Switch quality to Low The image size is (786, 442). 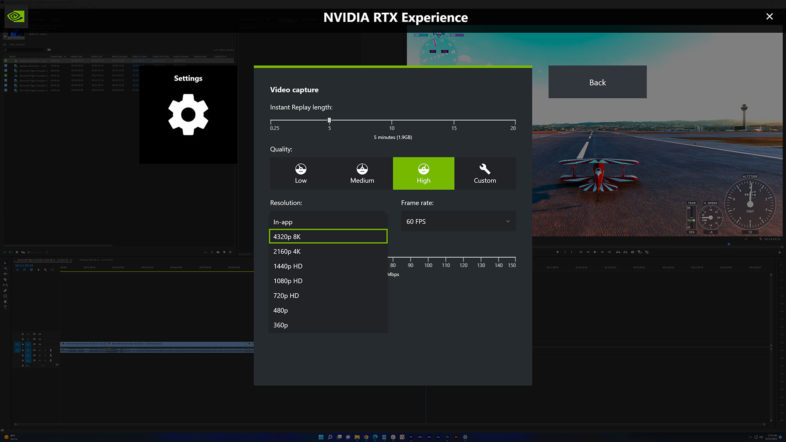pyautogui.click(x=300, y=173)
